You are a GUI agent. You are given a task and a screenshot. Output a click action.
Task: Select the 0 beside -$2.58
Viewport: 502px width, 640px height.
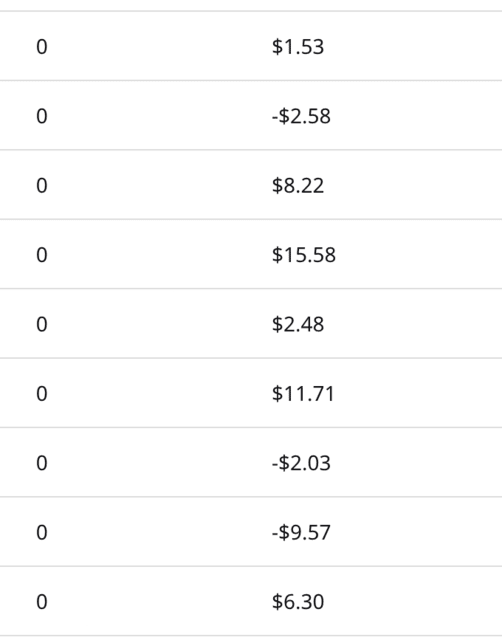tap(42, 116)
